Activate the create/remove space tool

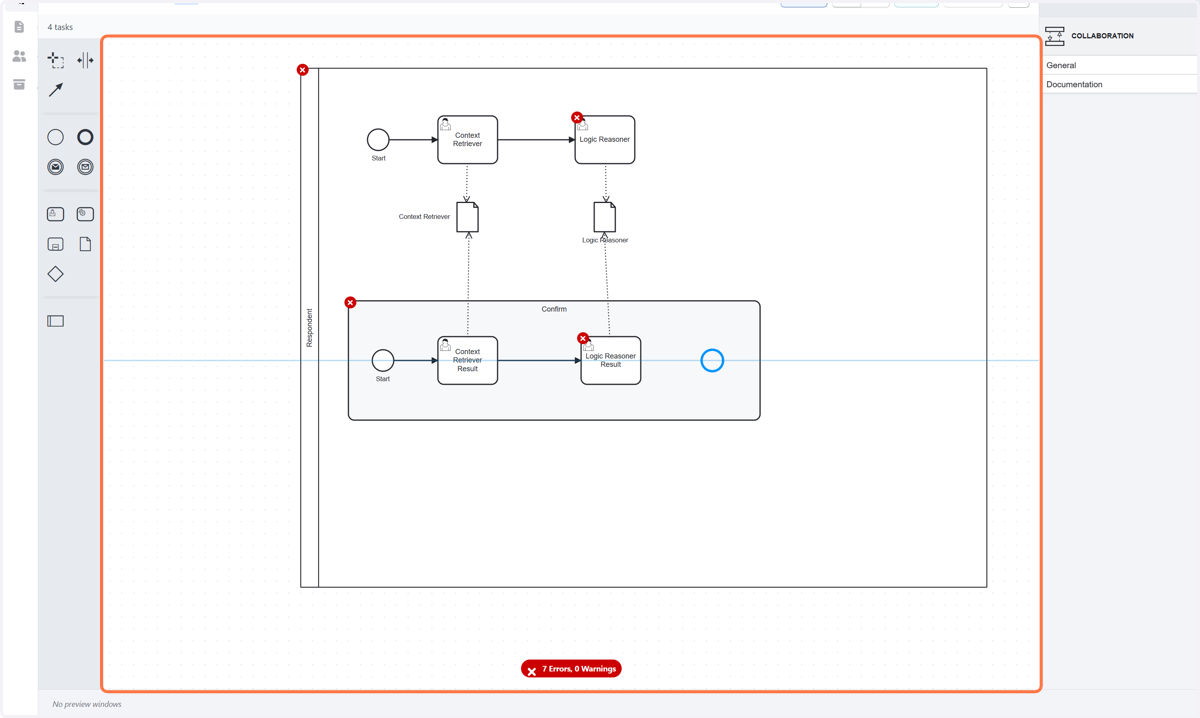[x=85, y=61]
